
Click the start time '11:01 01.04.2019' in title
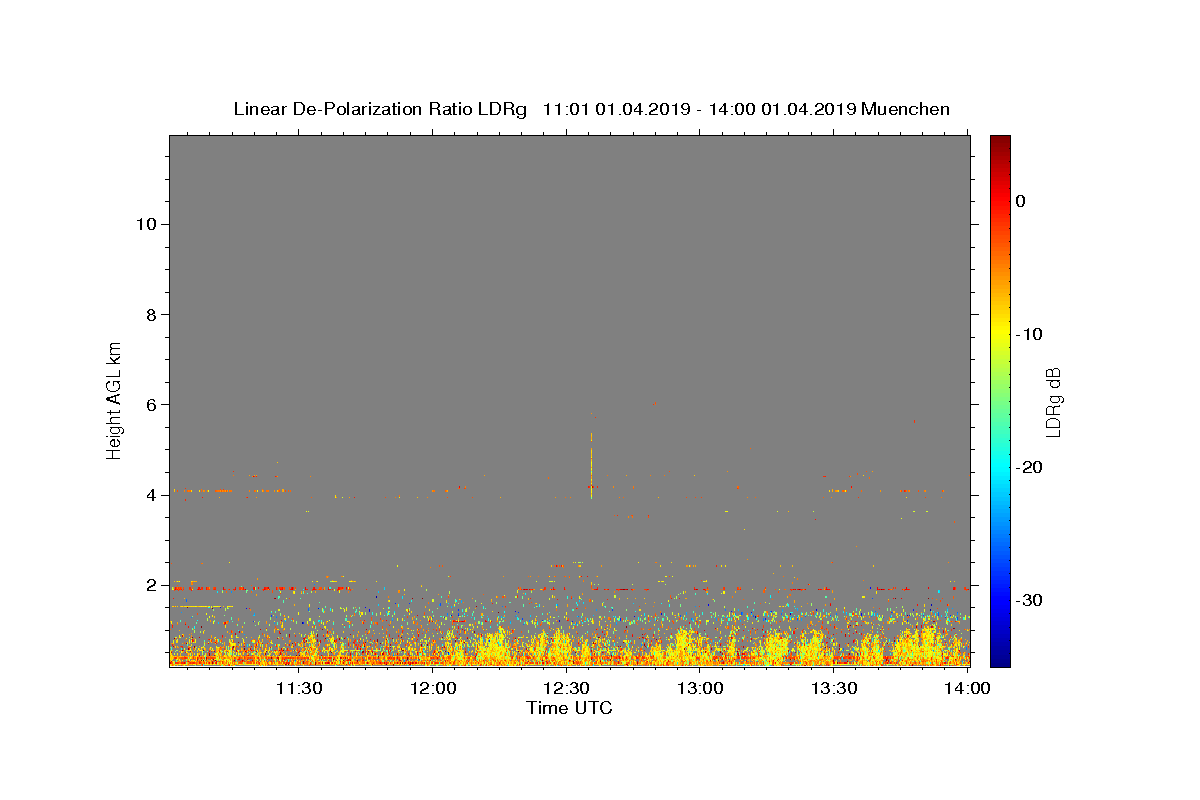point(616,109)
